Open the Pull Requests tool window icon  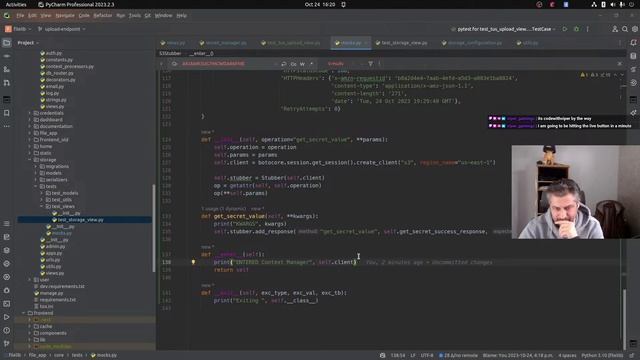pos(7,83)
